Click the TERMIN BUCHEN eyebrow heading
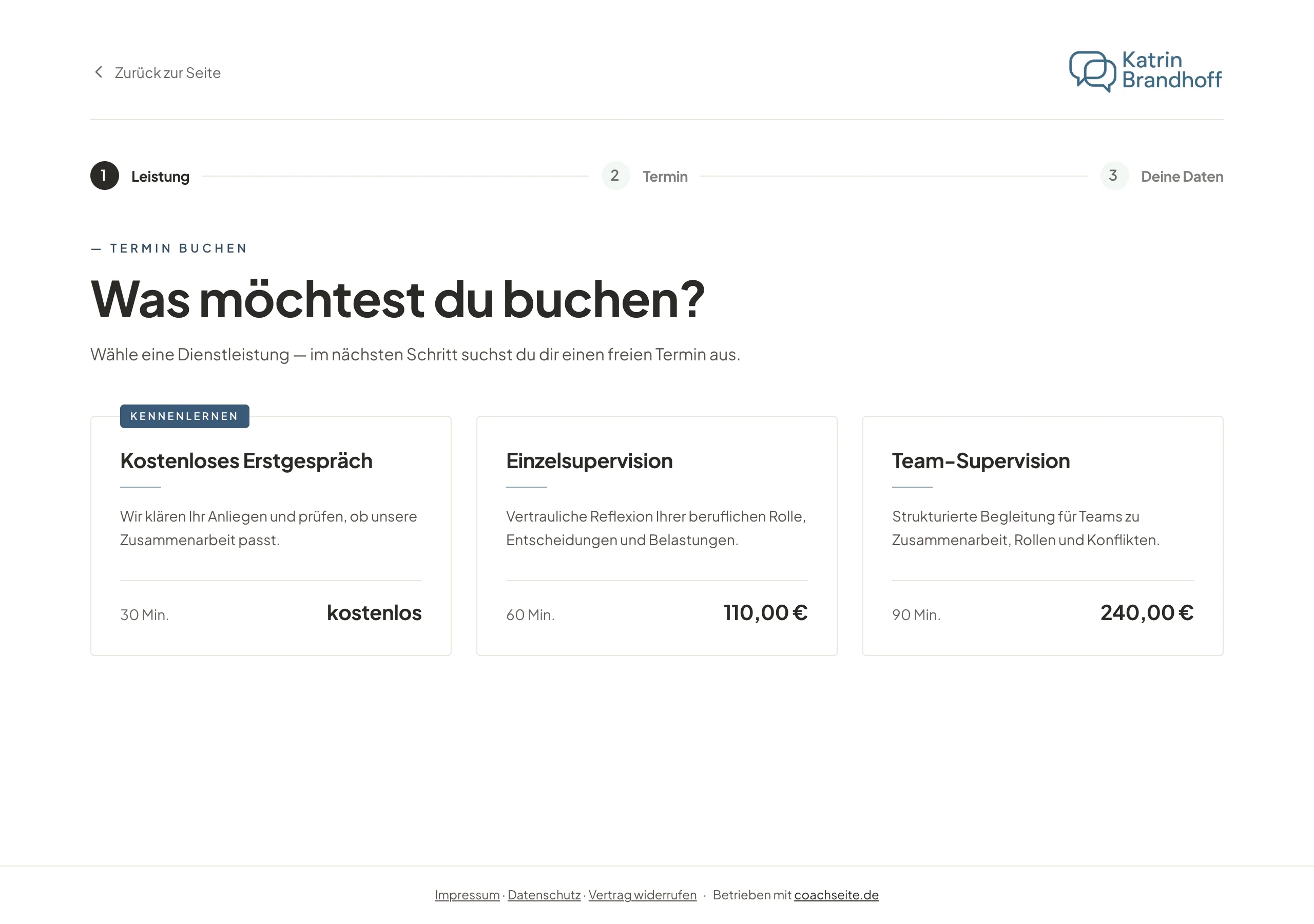The height and width of the screenshot is (924, 1314). (x=169, y=248)
